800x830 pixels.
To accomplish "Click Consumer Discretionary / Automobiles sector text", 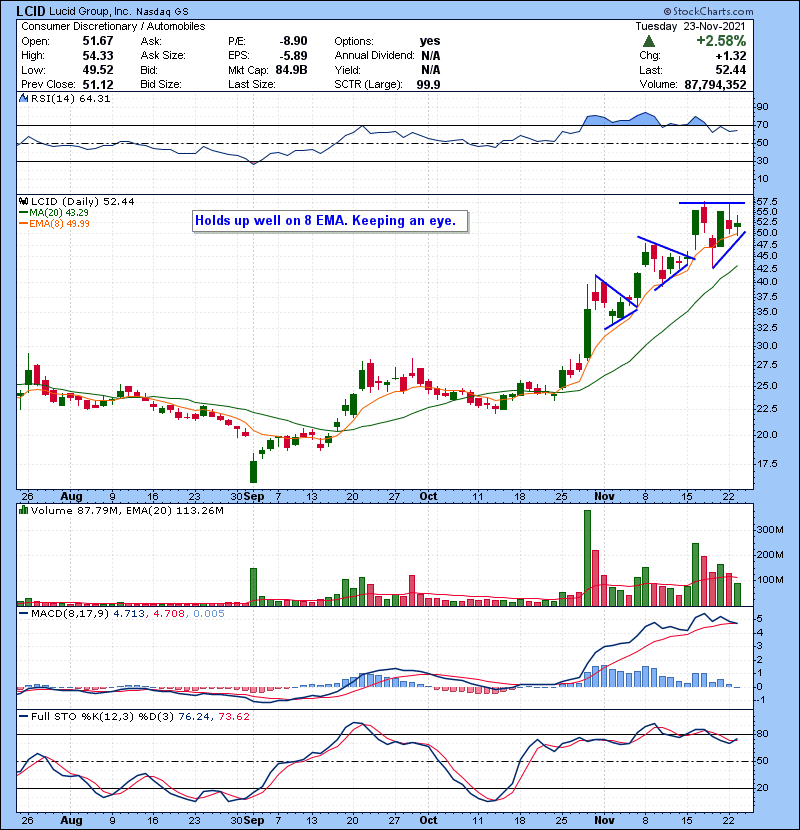I will 113,26.
